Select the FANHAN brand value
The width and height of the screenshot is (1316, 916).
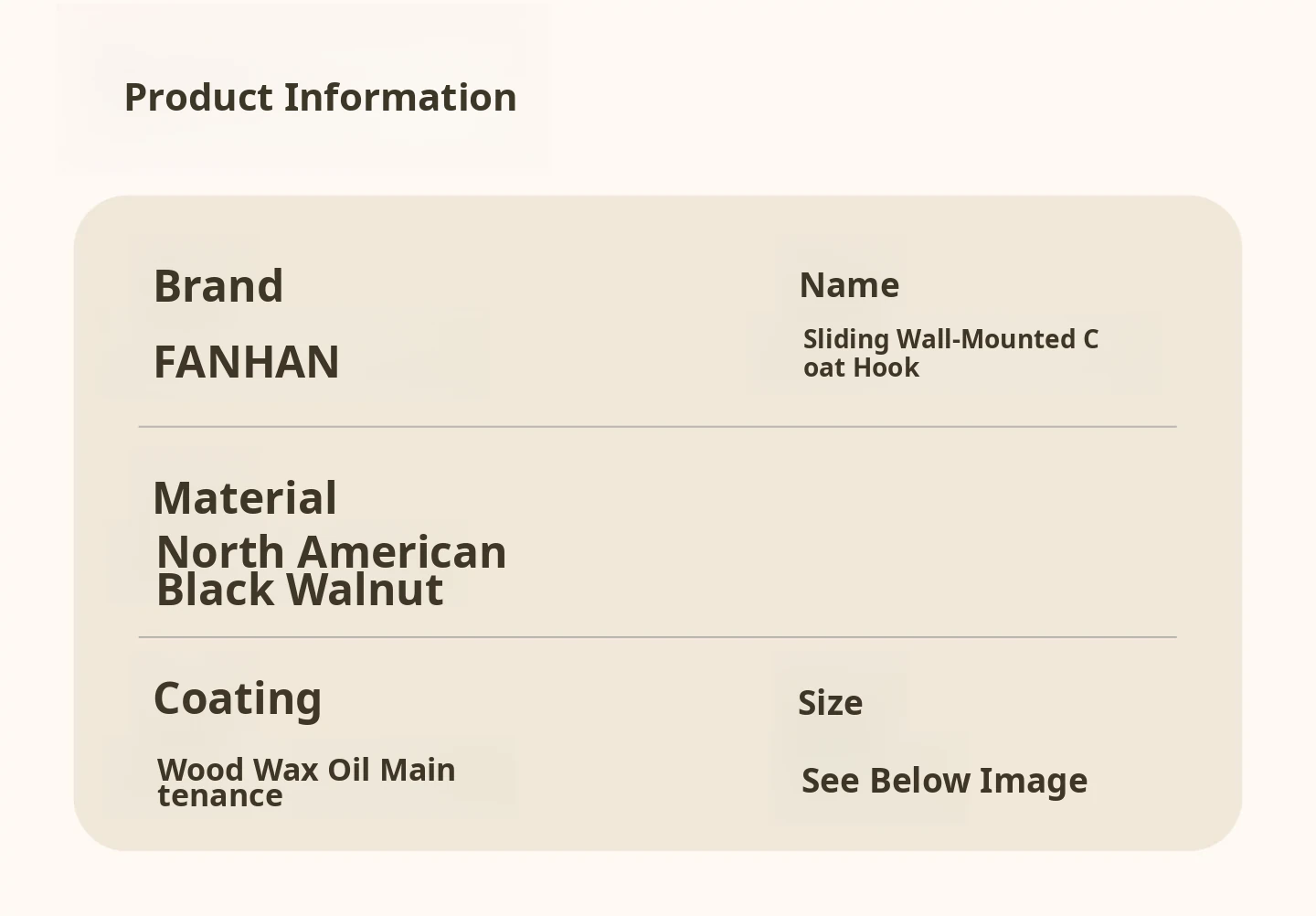coord(247,362)
